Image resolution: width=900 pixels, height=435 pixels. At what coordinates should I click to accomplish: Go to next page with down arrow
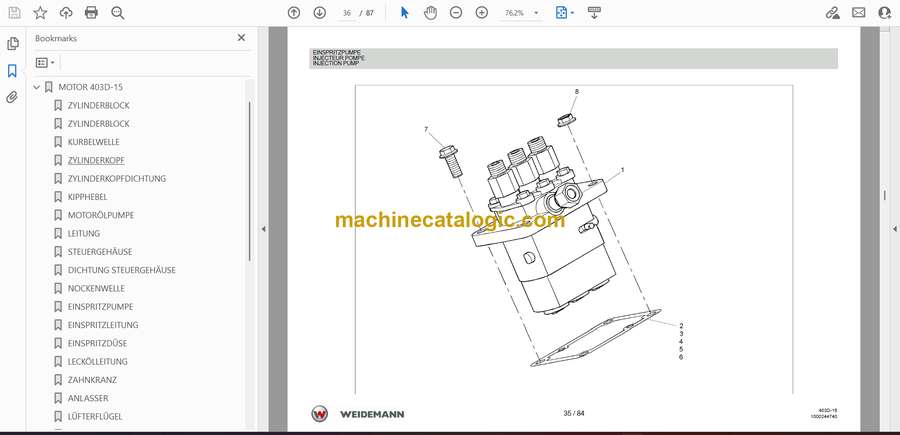pos(319,13)
